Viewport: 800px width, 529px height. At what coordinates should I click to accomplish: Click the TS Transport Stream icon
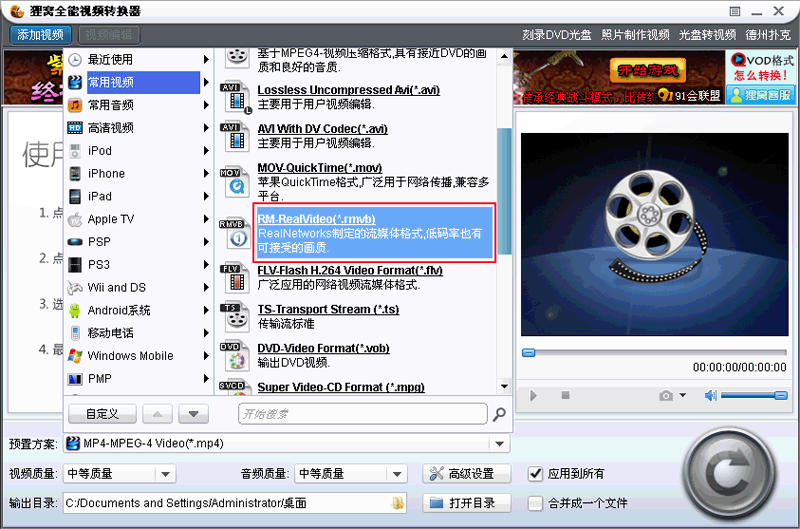point(235,317)
